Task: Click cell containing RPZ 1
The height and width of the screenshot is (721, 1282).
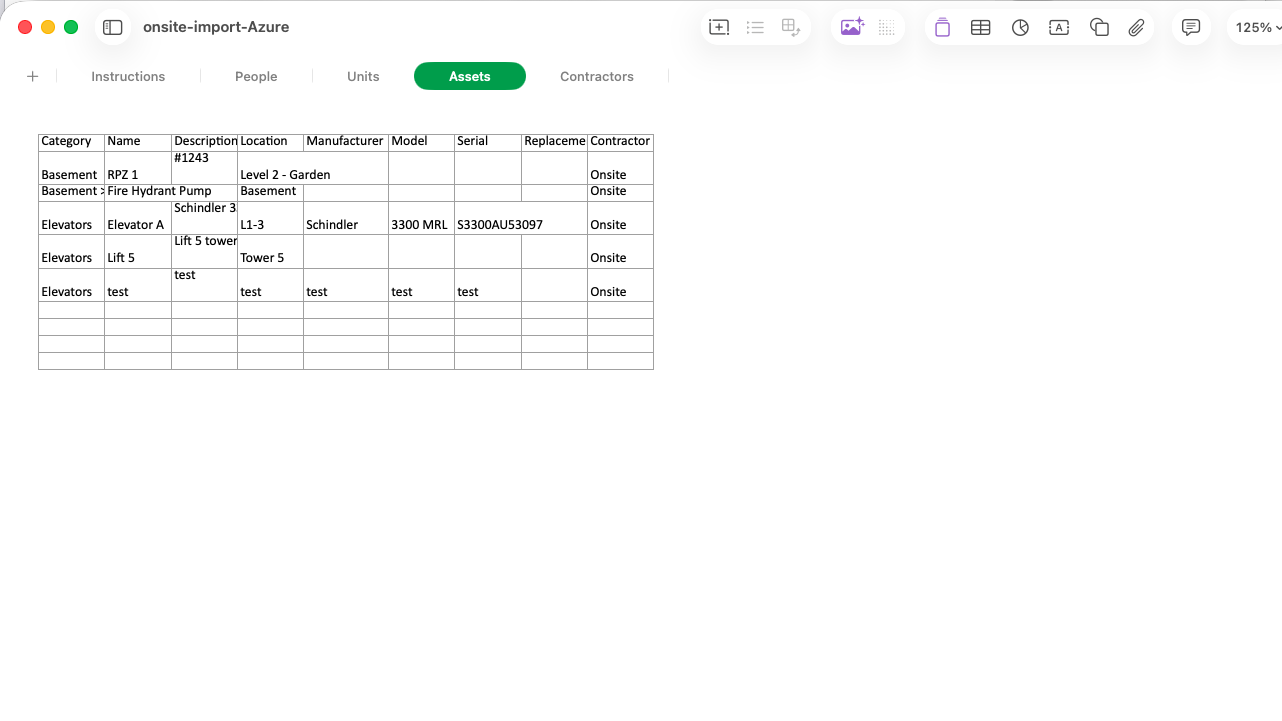Action: pos(138,168)
